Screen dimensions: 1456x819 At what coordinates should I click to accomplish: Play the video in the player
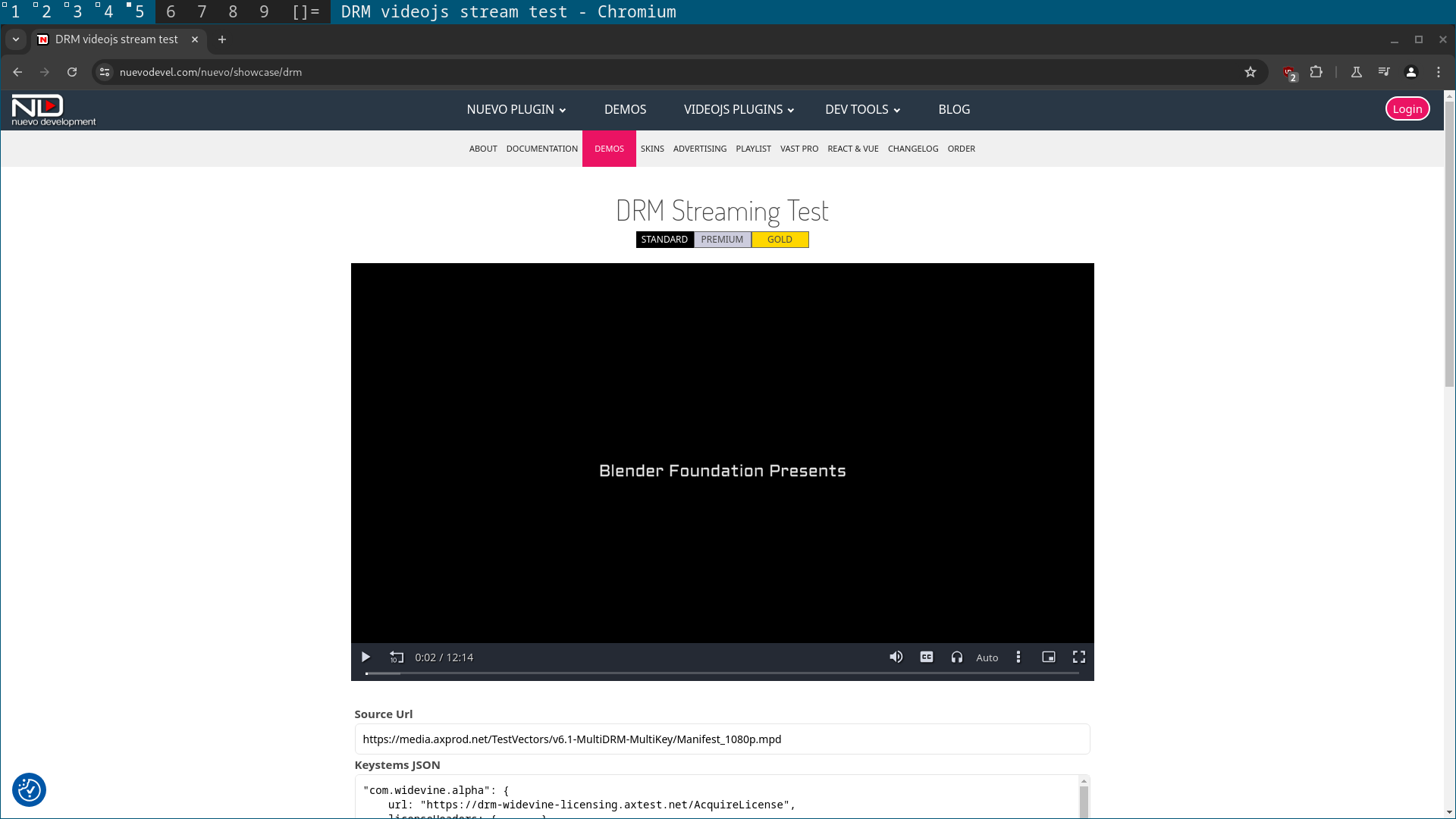pyautogui.click(x=366, y=657)
